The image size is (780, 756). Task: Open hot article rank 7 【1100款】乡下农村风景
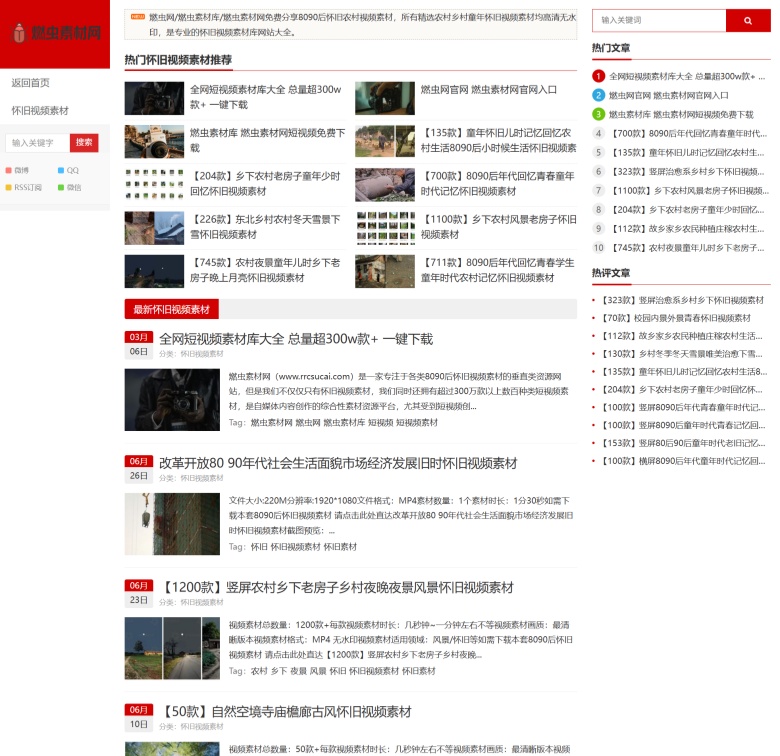pos(689,190)
